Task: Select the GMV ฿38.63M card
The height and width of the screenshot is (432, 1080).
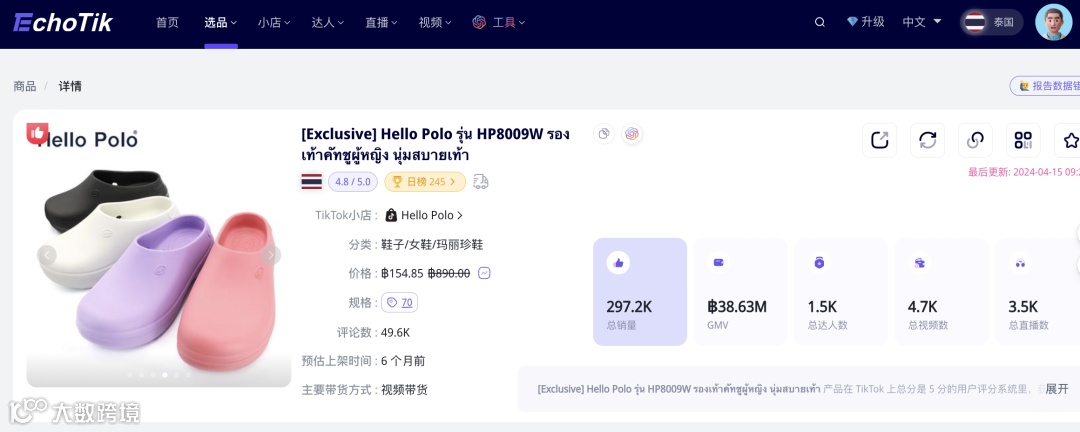Action: [x=740, y=292]
